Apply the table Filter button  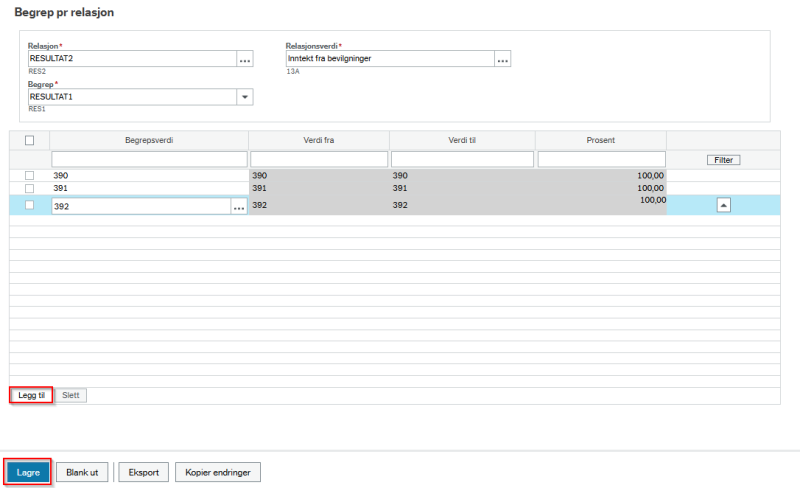click(723, 160)
